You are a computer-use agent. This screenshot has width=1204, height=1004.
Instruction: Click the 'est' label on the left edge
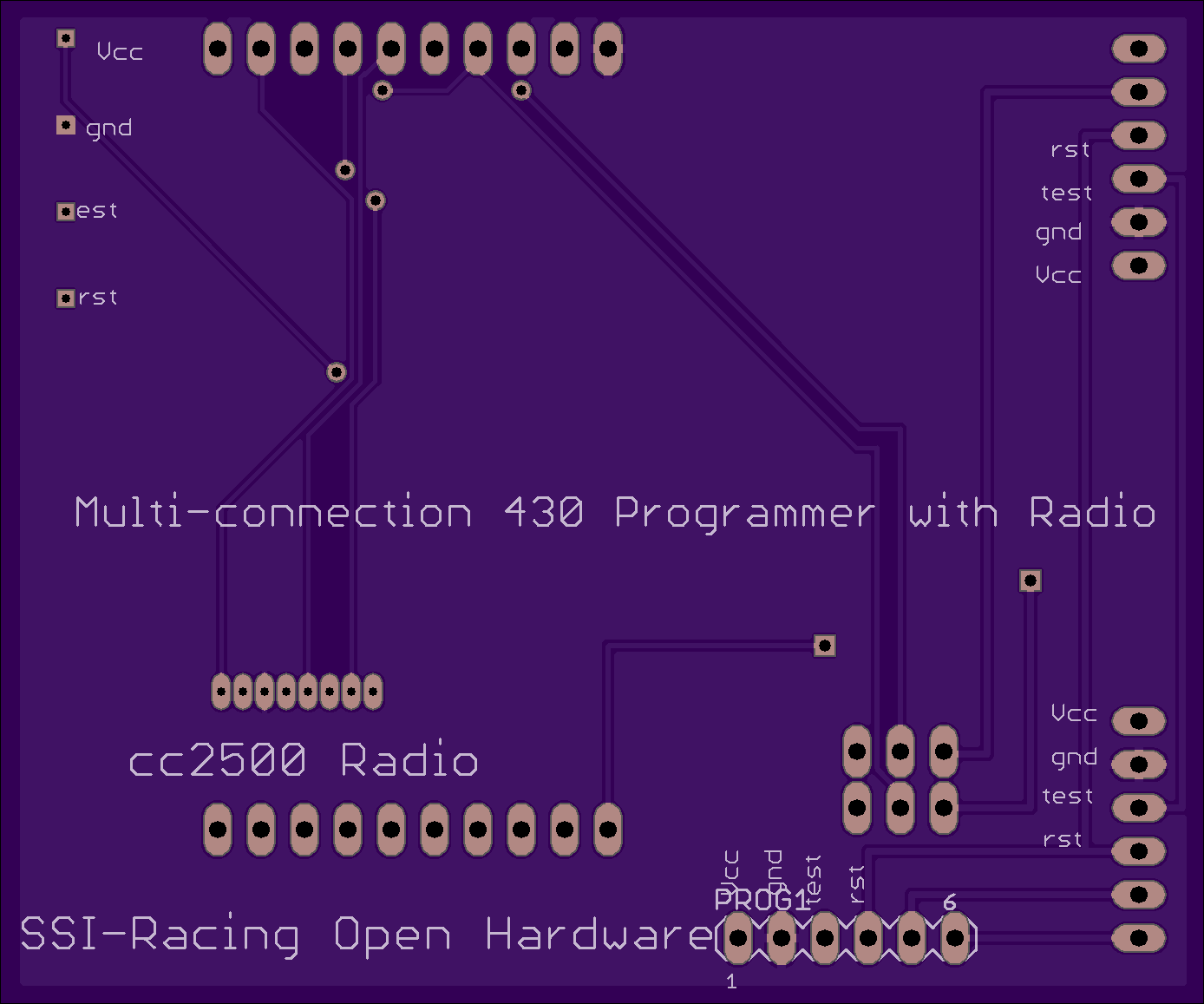click(x=96, y=211)
